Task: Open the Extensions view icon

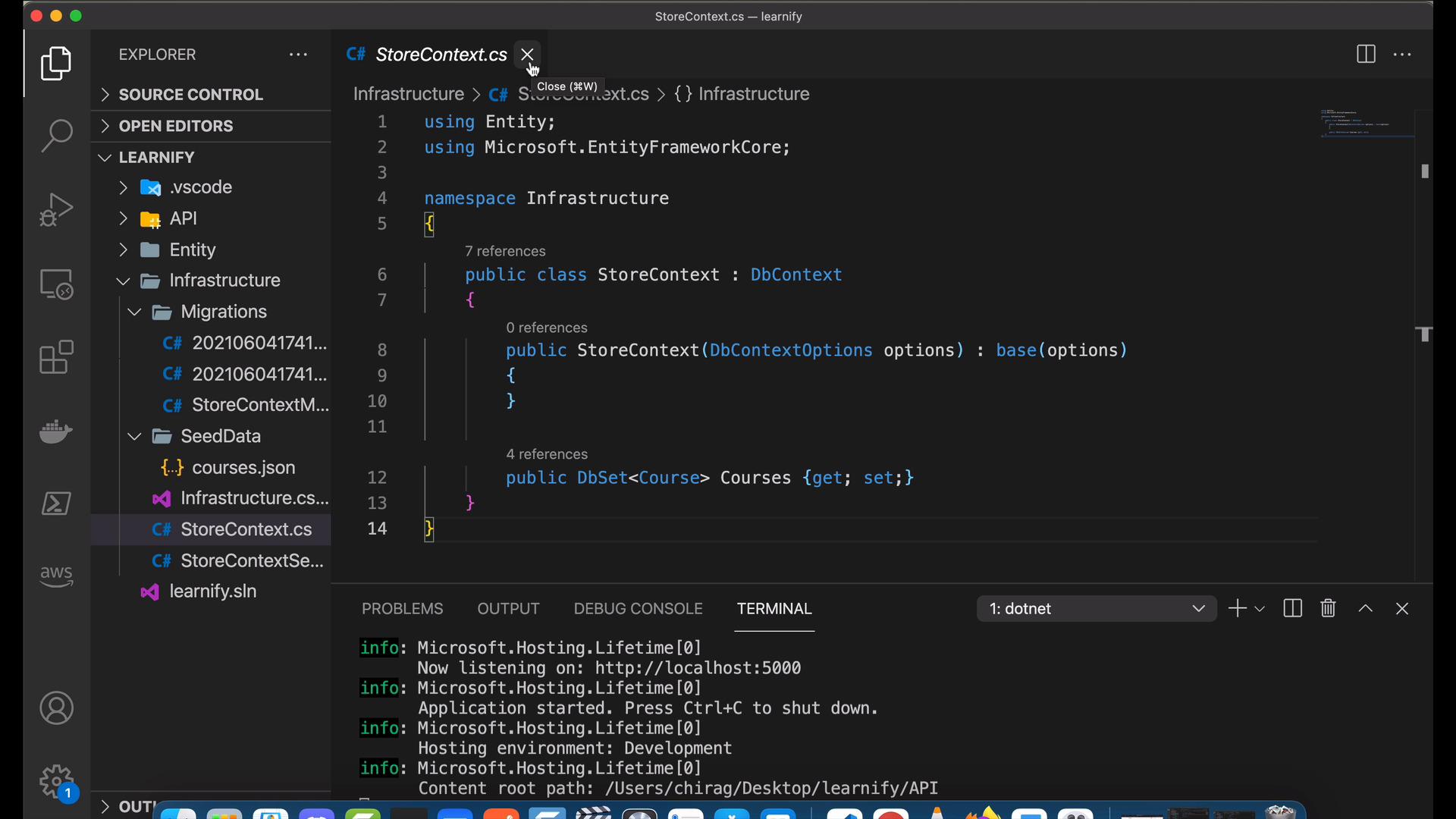Action: [56, 357]
